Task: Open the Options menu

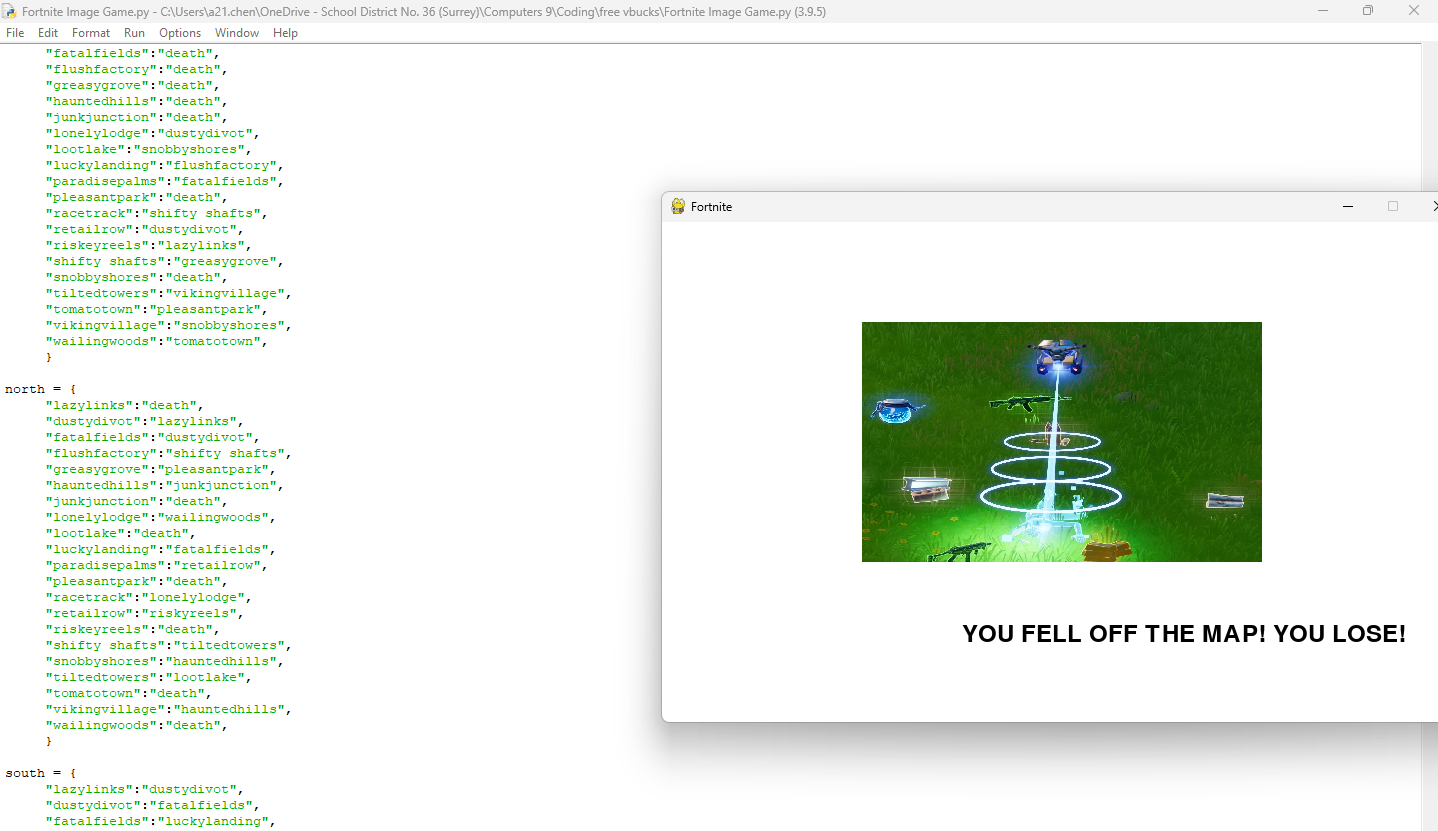Action: pos(180,33)
